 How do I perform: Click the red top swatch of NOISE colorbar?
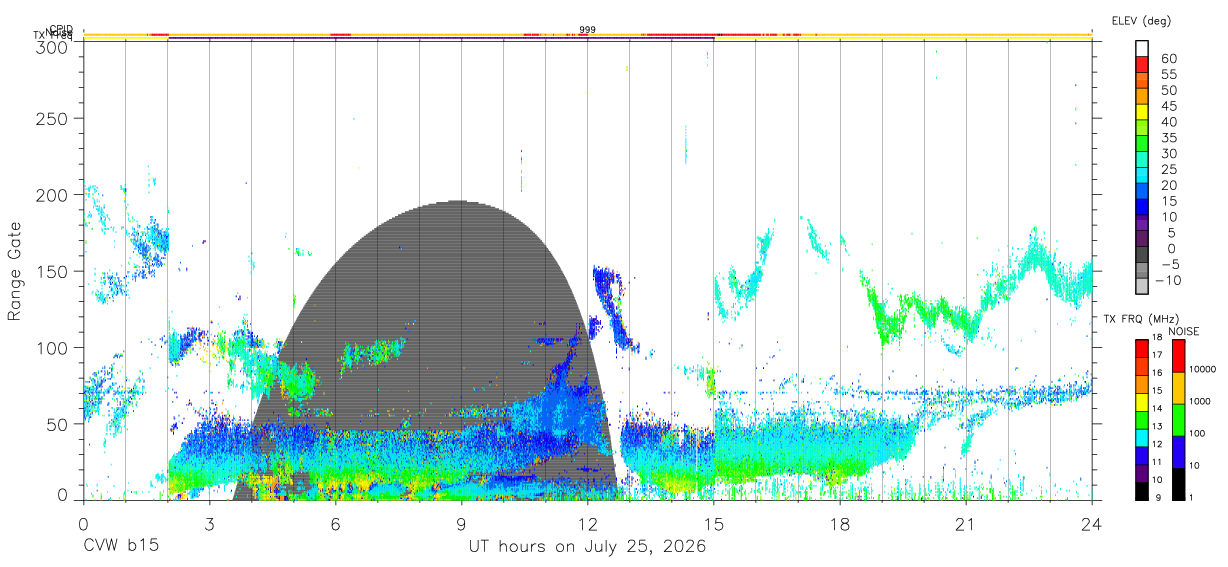1178,355
